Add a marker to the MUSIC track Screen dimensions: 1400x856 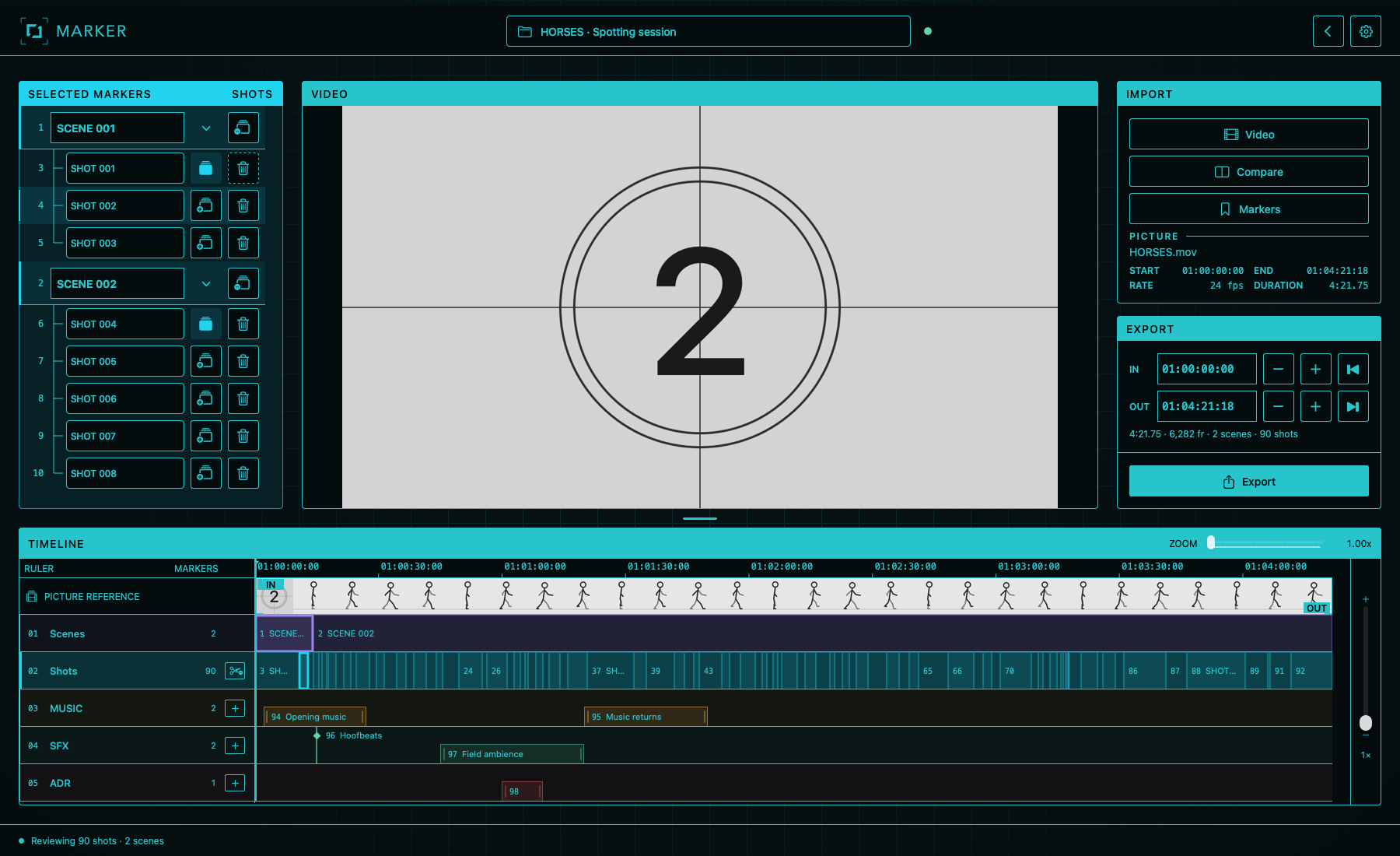(x=235, y=708)
